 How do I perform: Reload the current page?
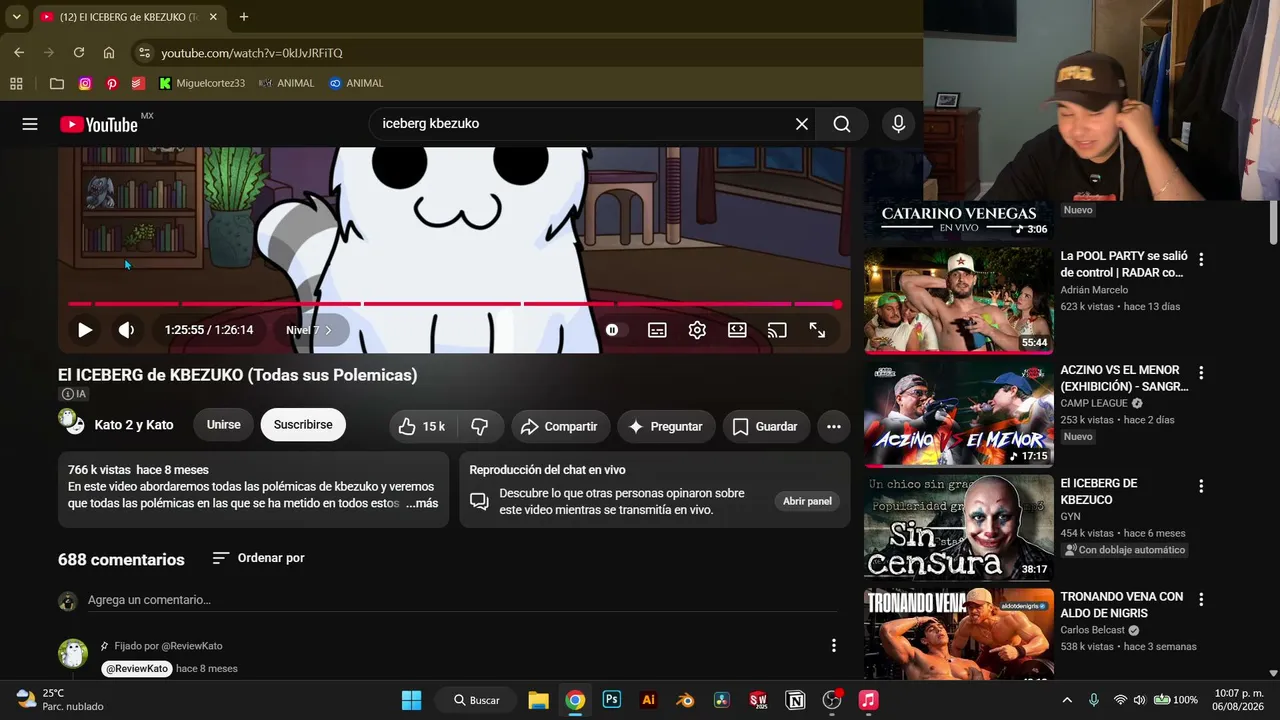[78, 53]
